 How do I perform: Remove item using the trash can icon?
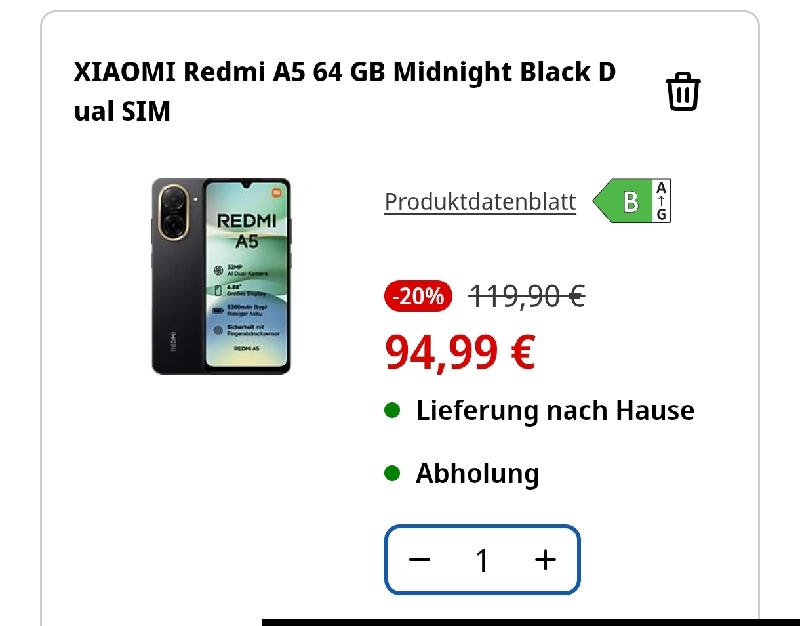pyautogui.click(x=683, y=91)
